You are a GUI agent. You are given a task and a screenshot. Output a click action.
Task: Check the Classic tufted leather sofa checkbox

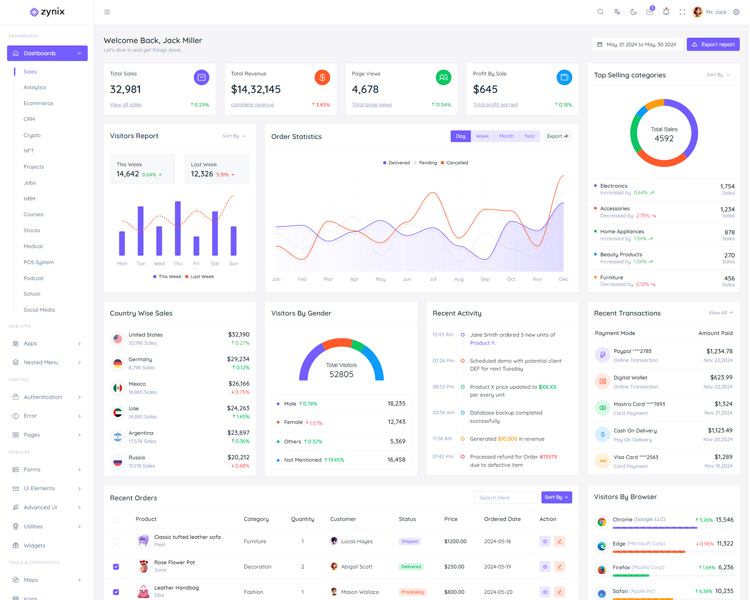[x=116, y=541]
